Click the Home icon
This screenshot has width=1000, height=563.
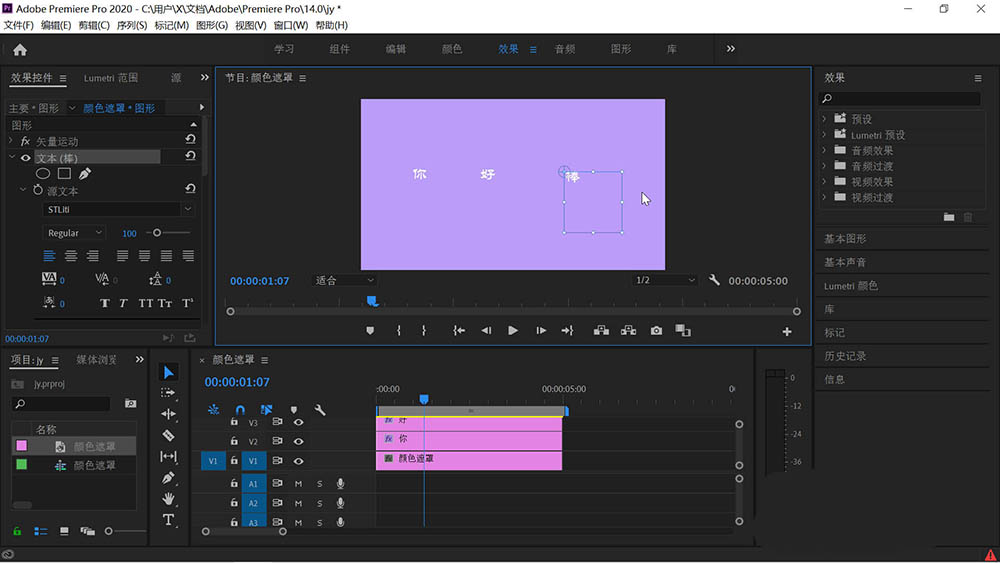coord(20,50)
